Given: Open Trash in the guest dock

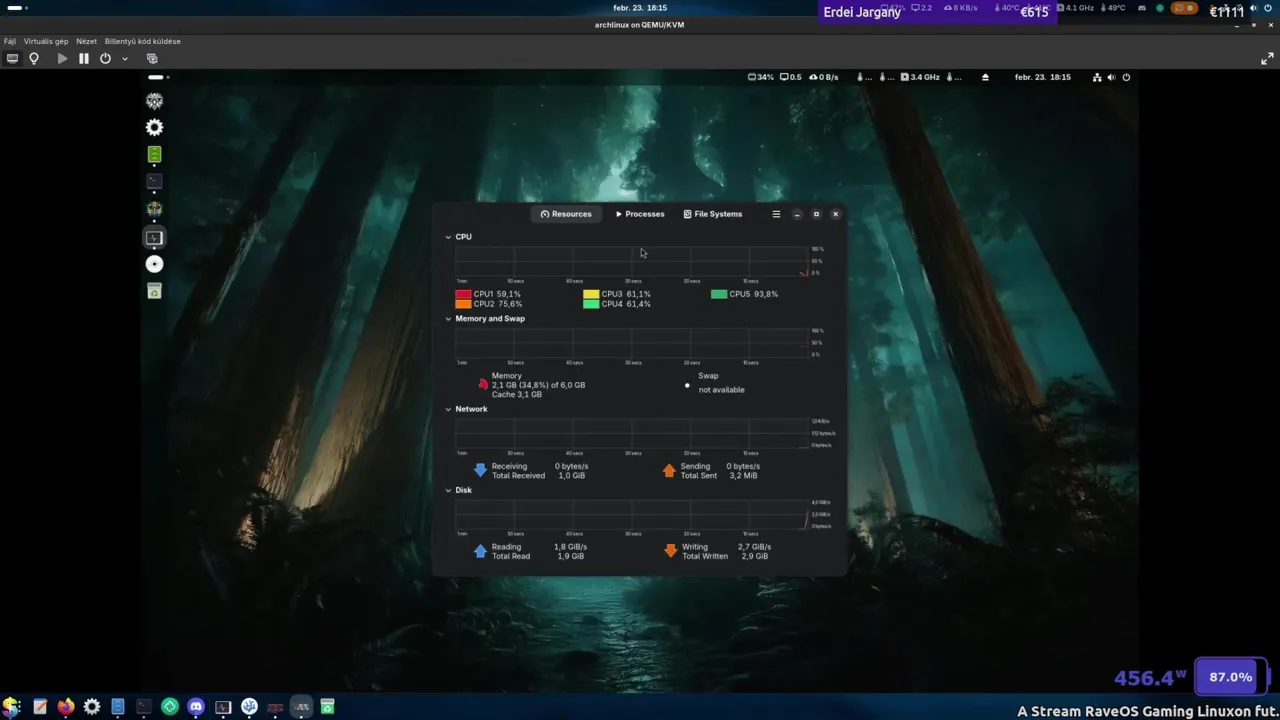Looking at the screenshot, I should coord(154,291).
